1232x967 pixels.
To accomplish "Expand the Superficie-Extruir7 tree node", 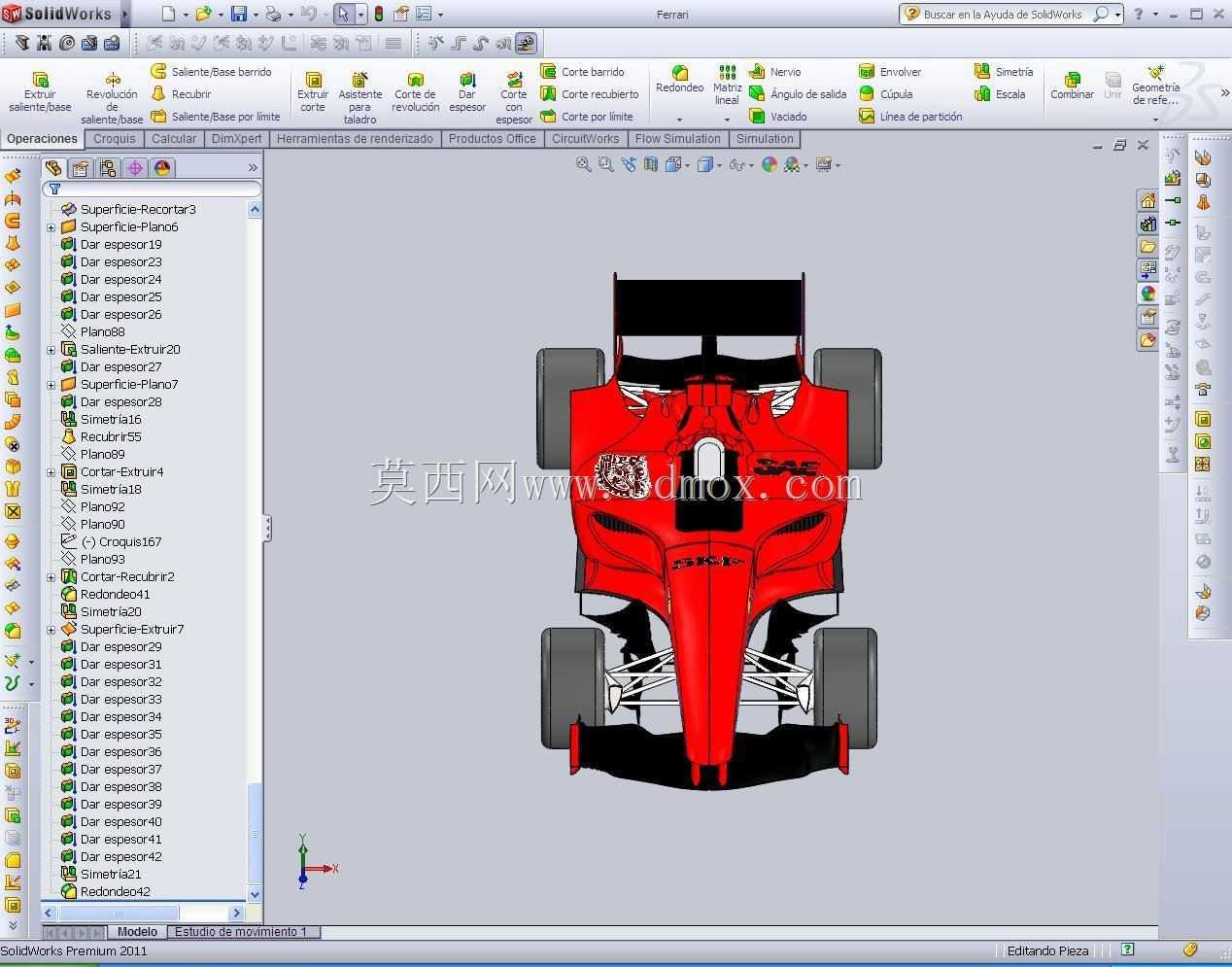I will click(x=51, y=630).
